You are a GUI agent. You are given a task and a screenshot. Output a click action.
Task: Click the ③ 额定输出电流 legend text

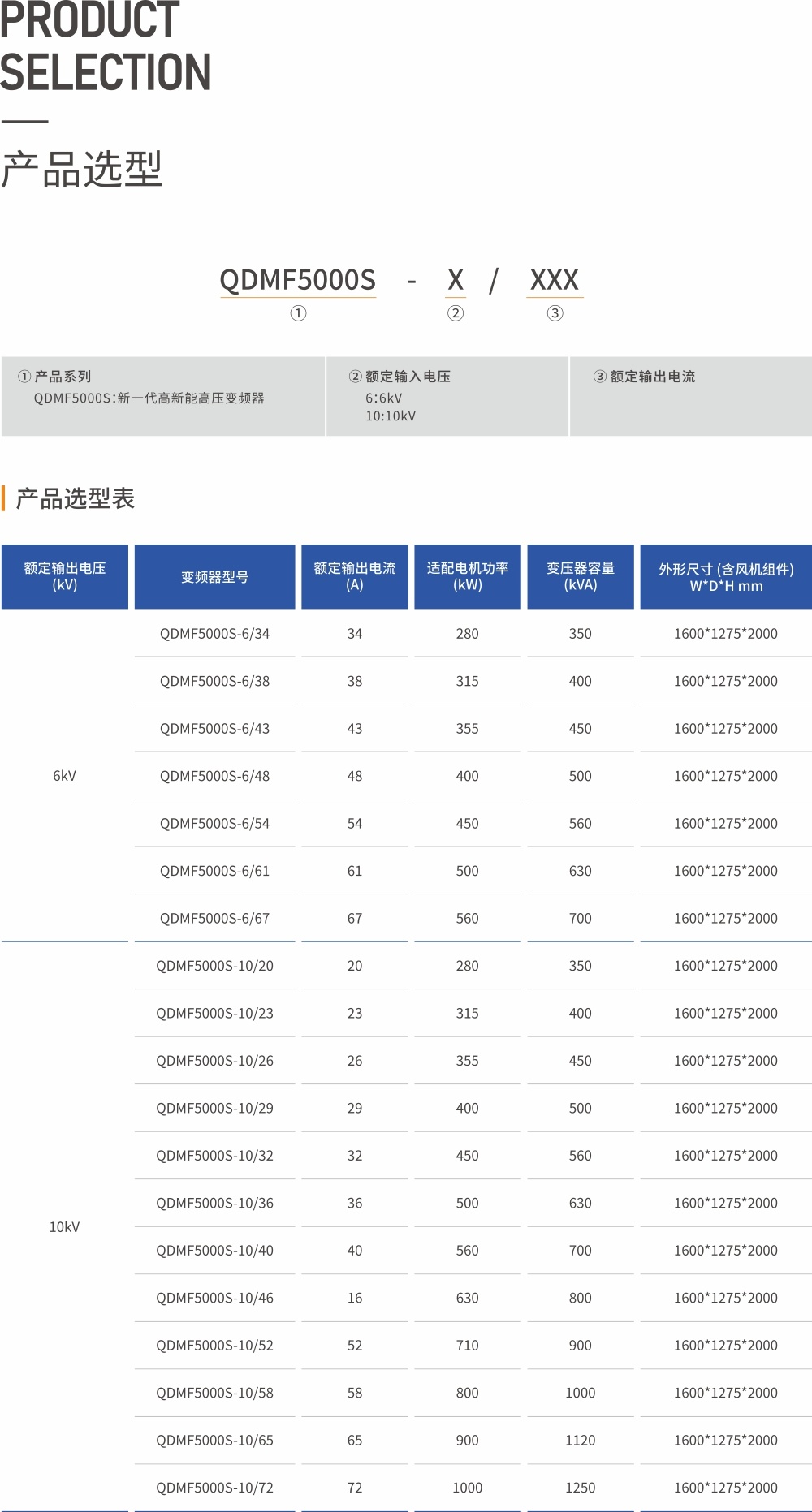(x=645, y=377)
